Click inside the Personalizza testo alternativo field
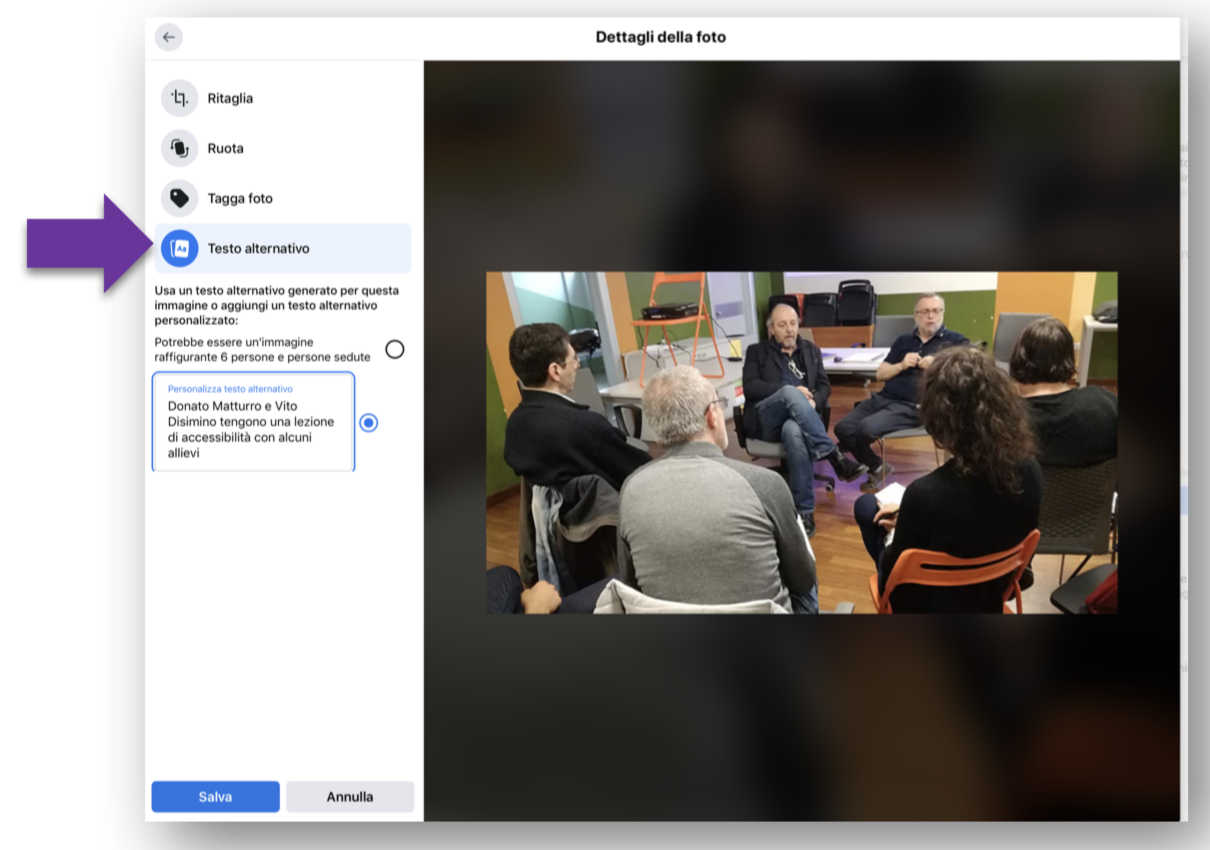1210x850 pixels. pyautogui.click(x=253, y=421)
